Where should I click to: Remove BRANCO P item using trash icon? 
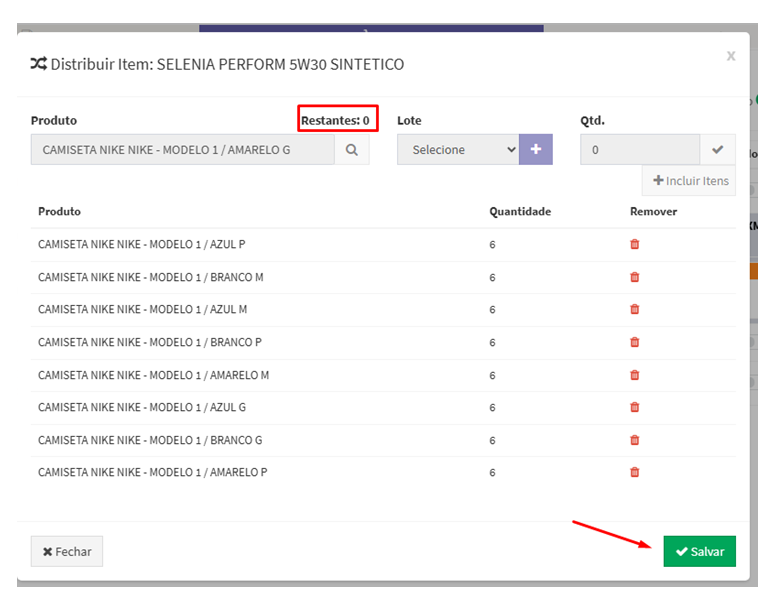click(x=634, y=342)
